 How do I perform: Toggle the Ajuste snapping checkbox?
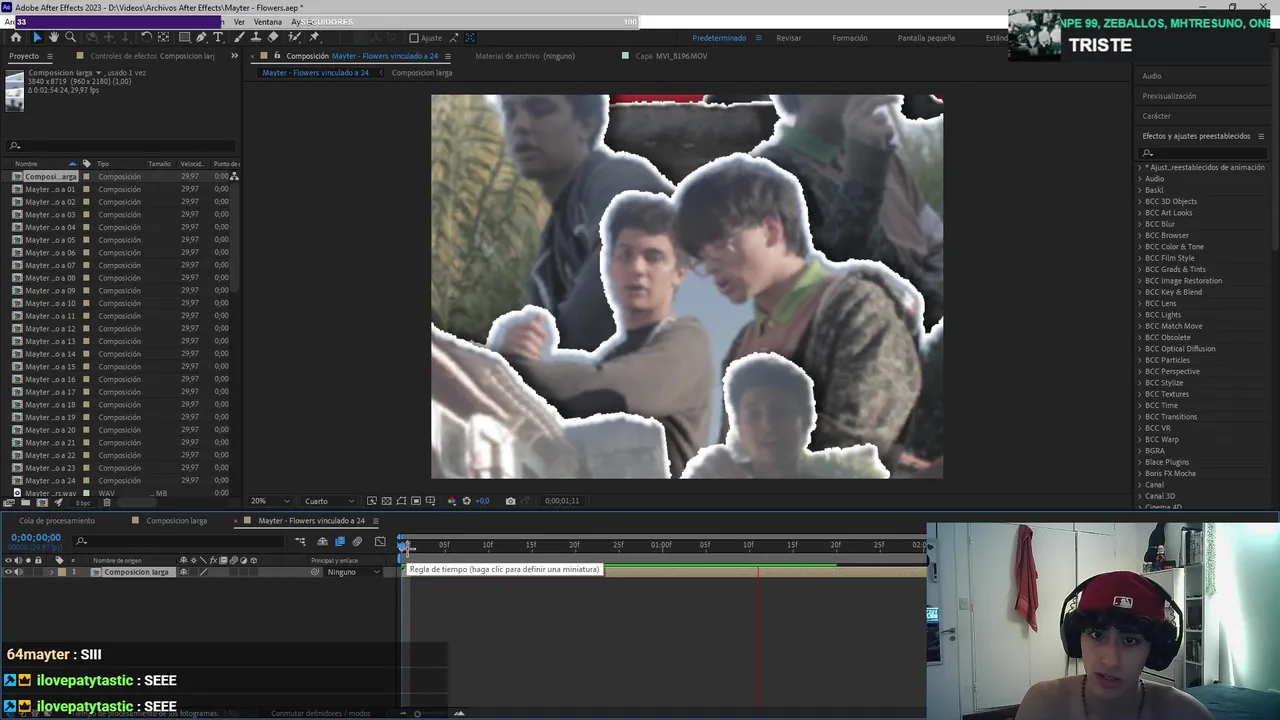[414, 38]
